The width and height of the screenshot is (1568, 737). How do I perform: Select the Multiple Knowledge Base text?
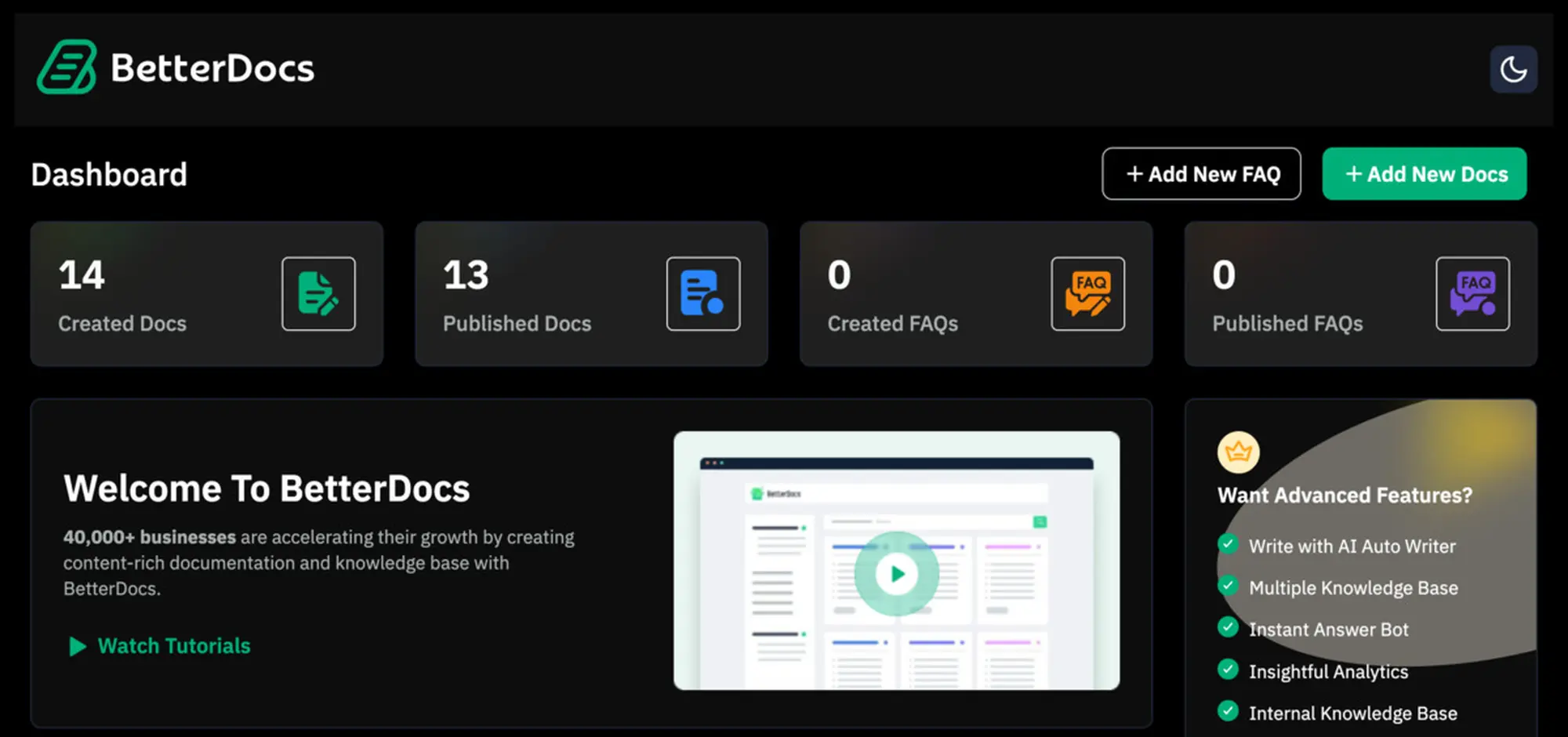pos(1353,588)
